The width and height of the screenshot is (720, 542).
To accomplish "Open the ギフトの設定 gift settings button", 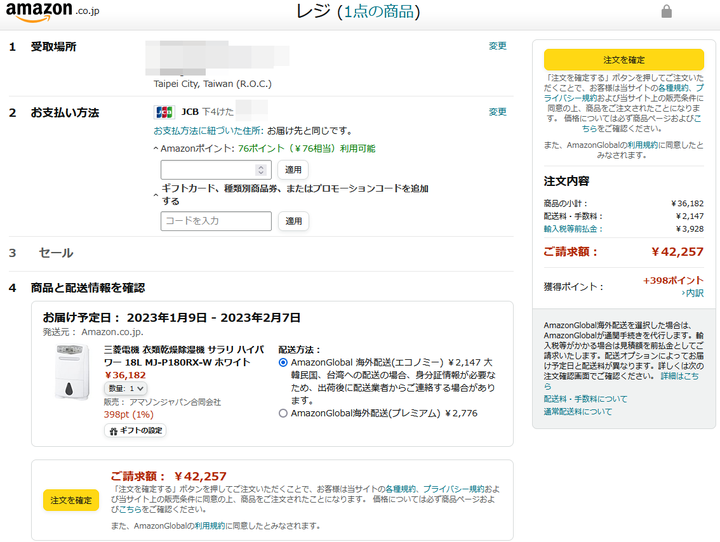I will [135, 430].
